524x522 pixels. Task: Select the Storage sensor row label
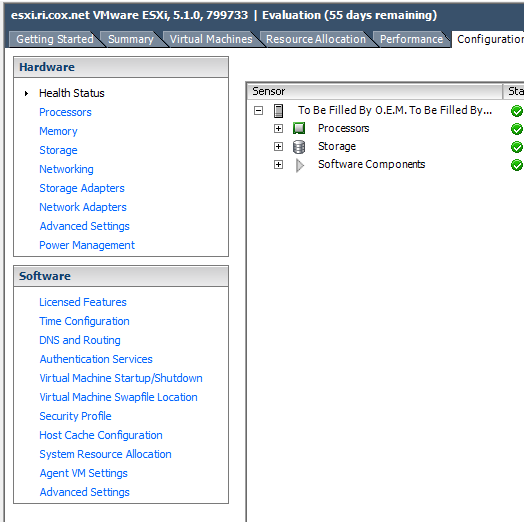tap(337, 147)
